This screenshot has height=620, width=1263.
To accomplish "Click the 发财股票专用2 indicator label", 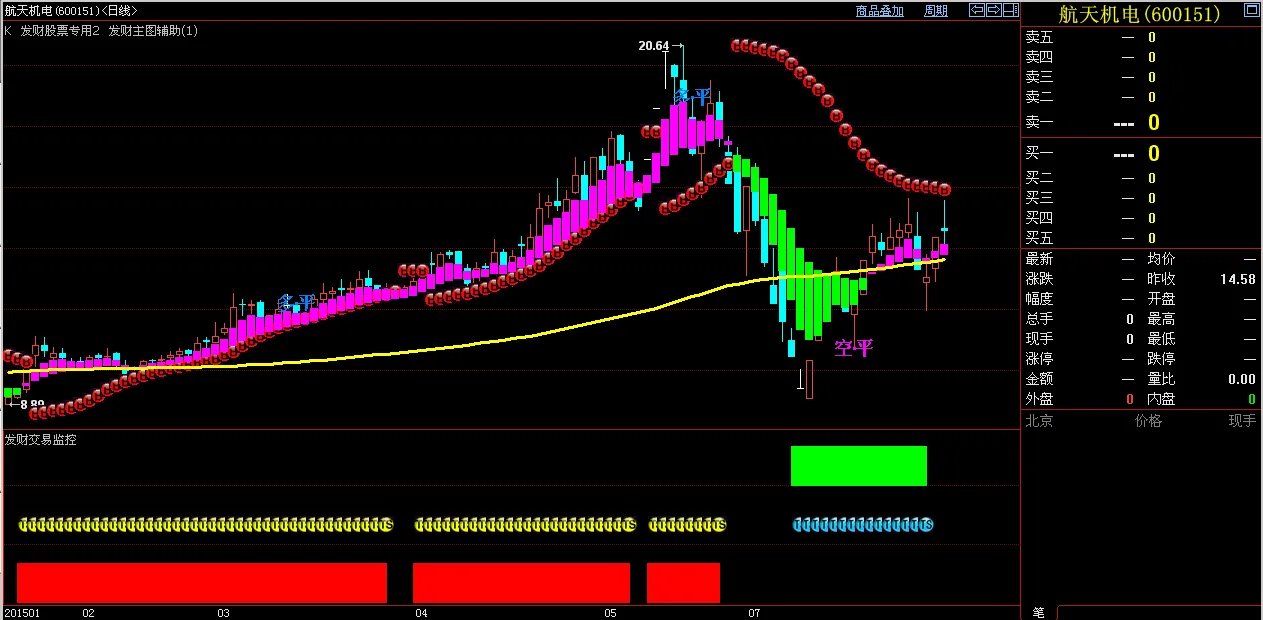I will [60, 31].
